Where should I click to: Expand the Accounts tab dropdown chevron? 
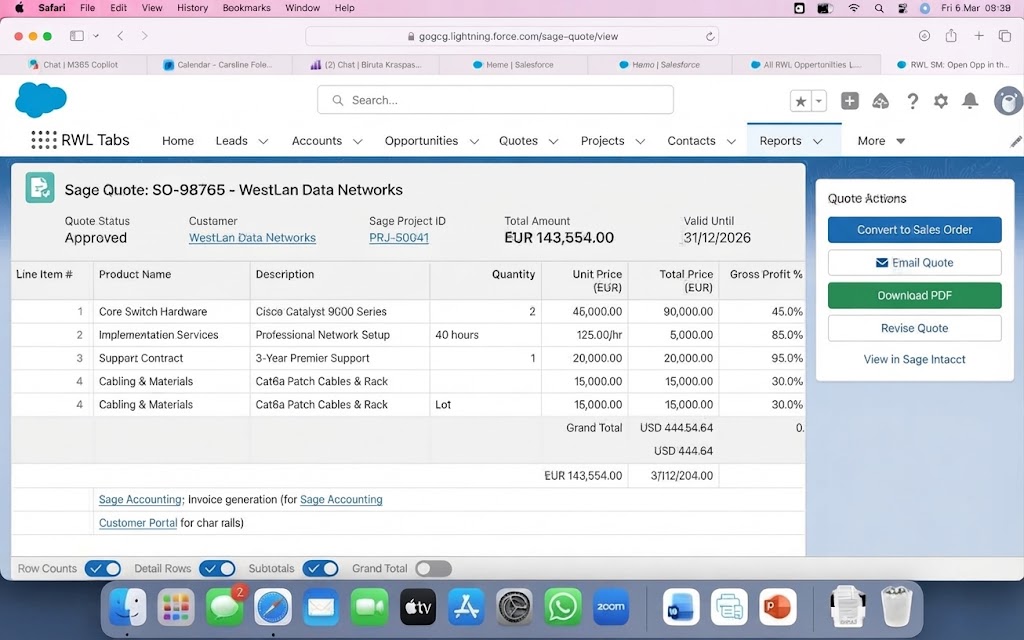[x=358, y=141]
